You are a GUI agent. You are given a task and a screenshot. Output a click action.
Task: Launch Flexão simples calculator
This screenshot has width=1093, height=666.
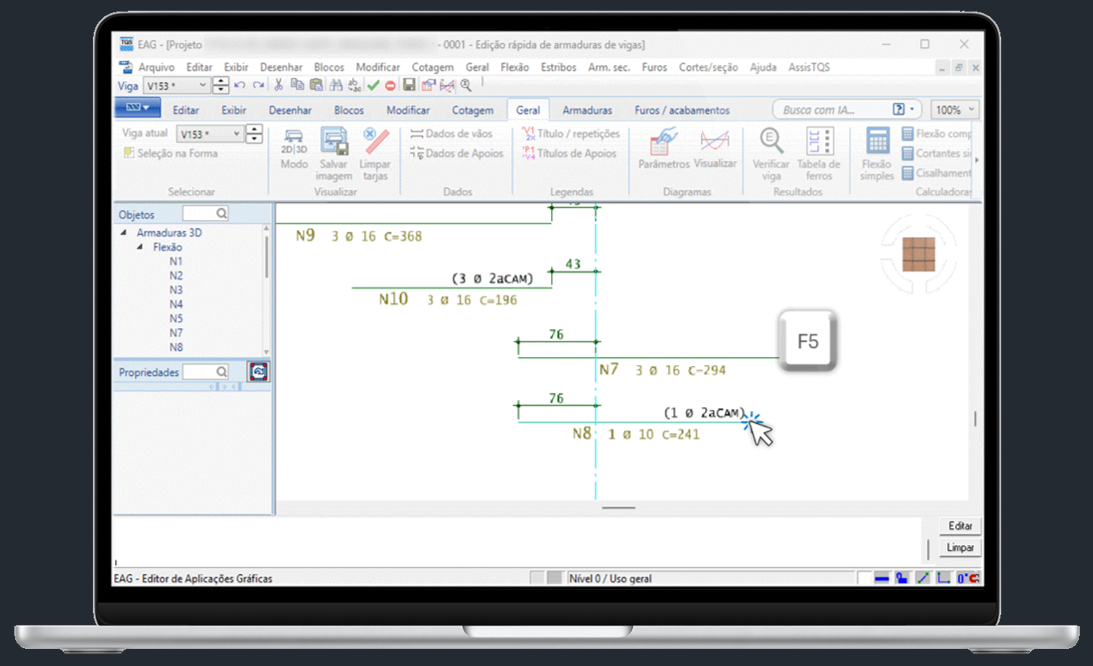[877, 143]
